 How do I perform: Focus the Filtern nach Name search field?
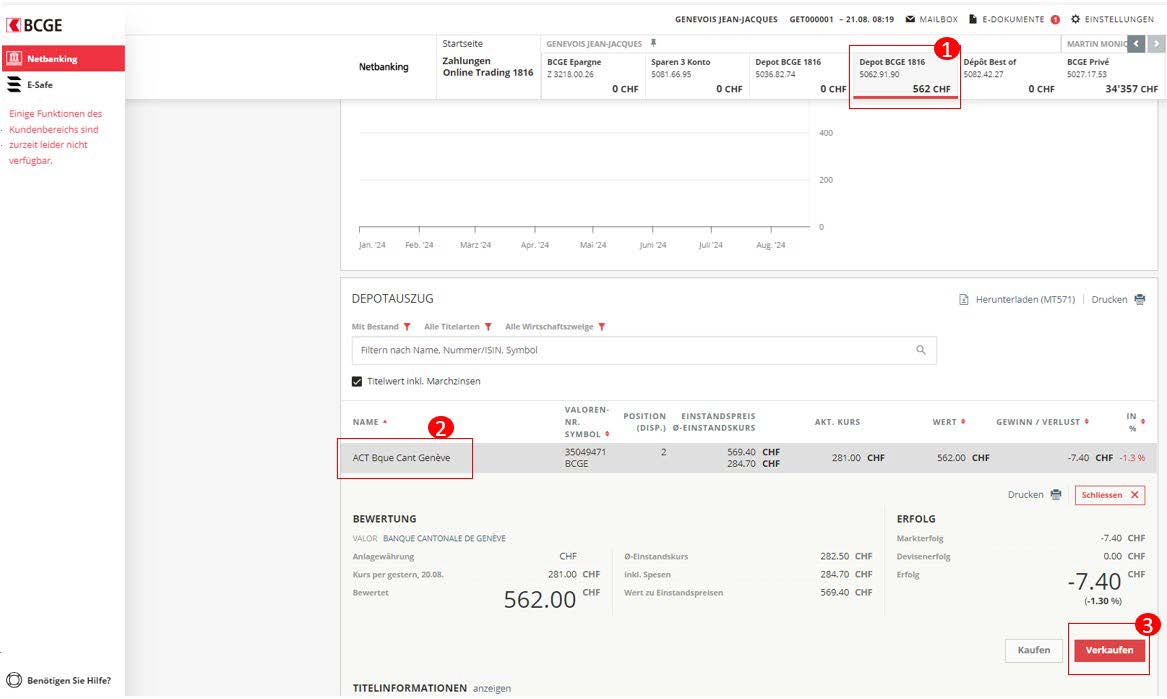644,350
